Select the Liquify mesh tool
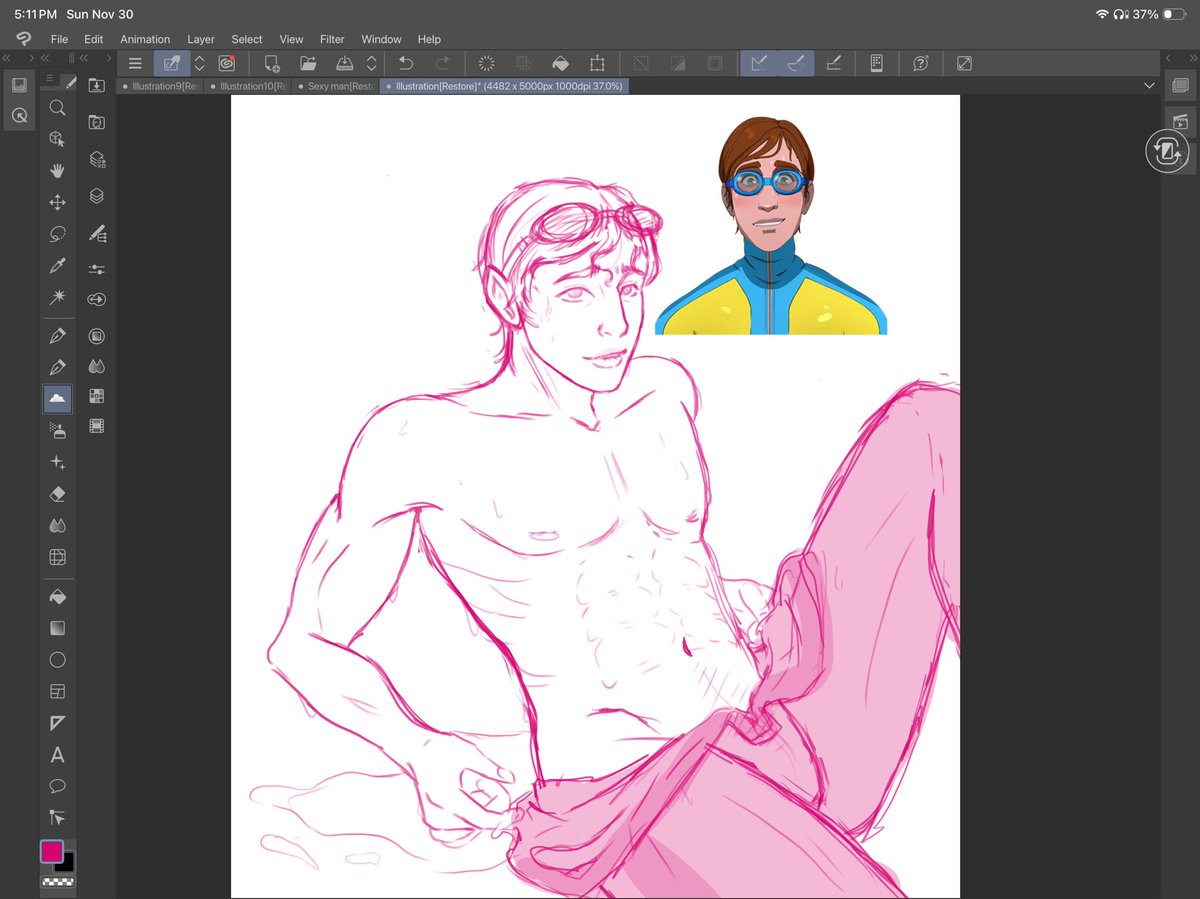 [57, 557]
